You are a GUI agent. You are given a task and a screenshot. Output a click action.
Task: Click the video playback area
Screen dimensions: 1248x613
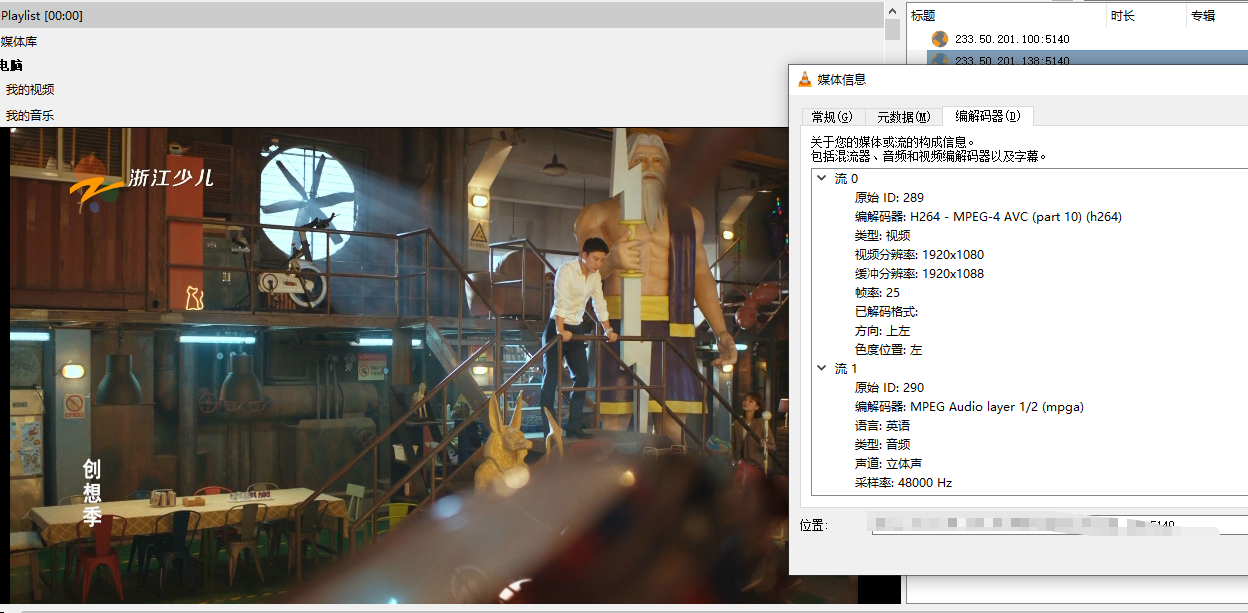(x=400, y=365)
